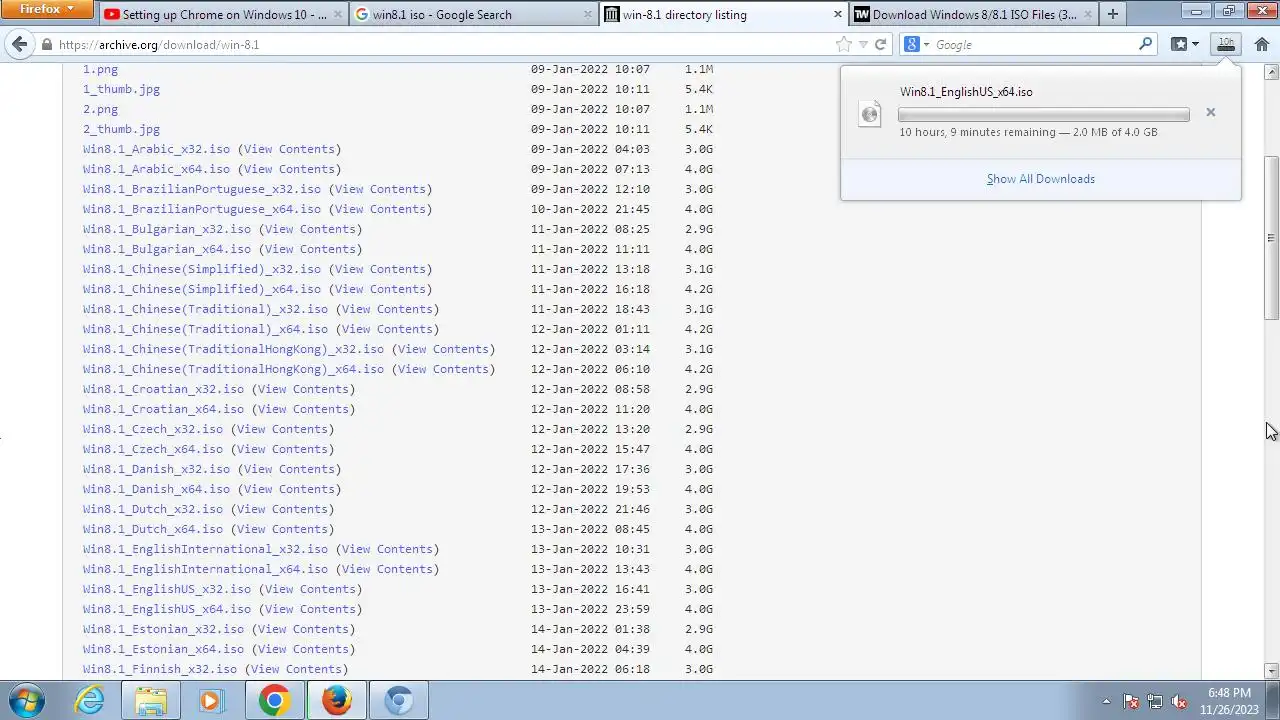Click the vertical scrollbar thumb
The image size is (1280, 720).
(1271, 238)
